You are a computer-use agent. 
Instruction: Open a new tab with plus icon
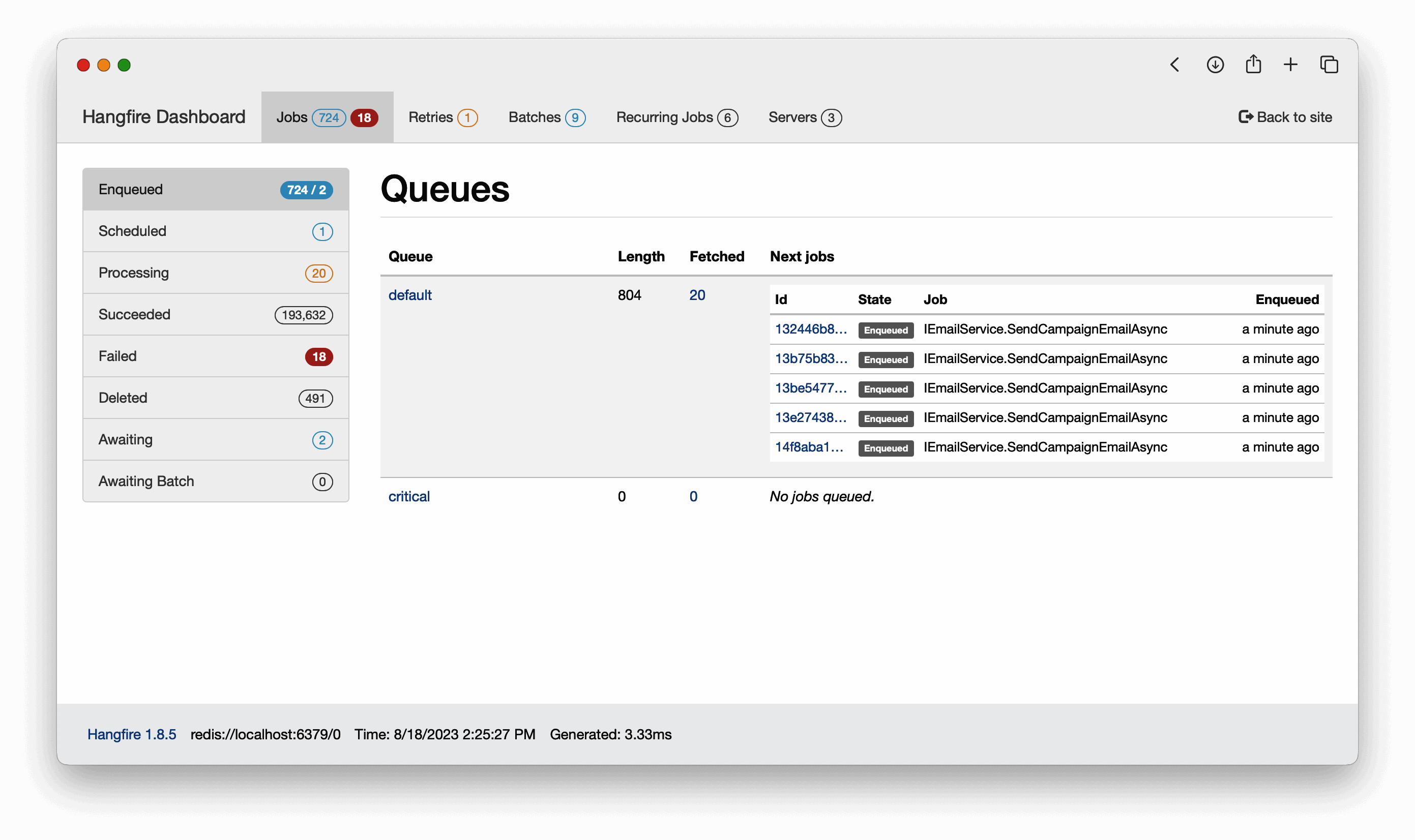pyautogui.click(x=1290, y=65)
